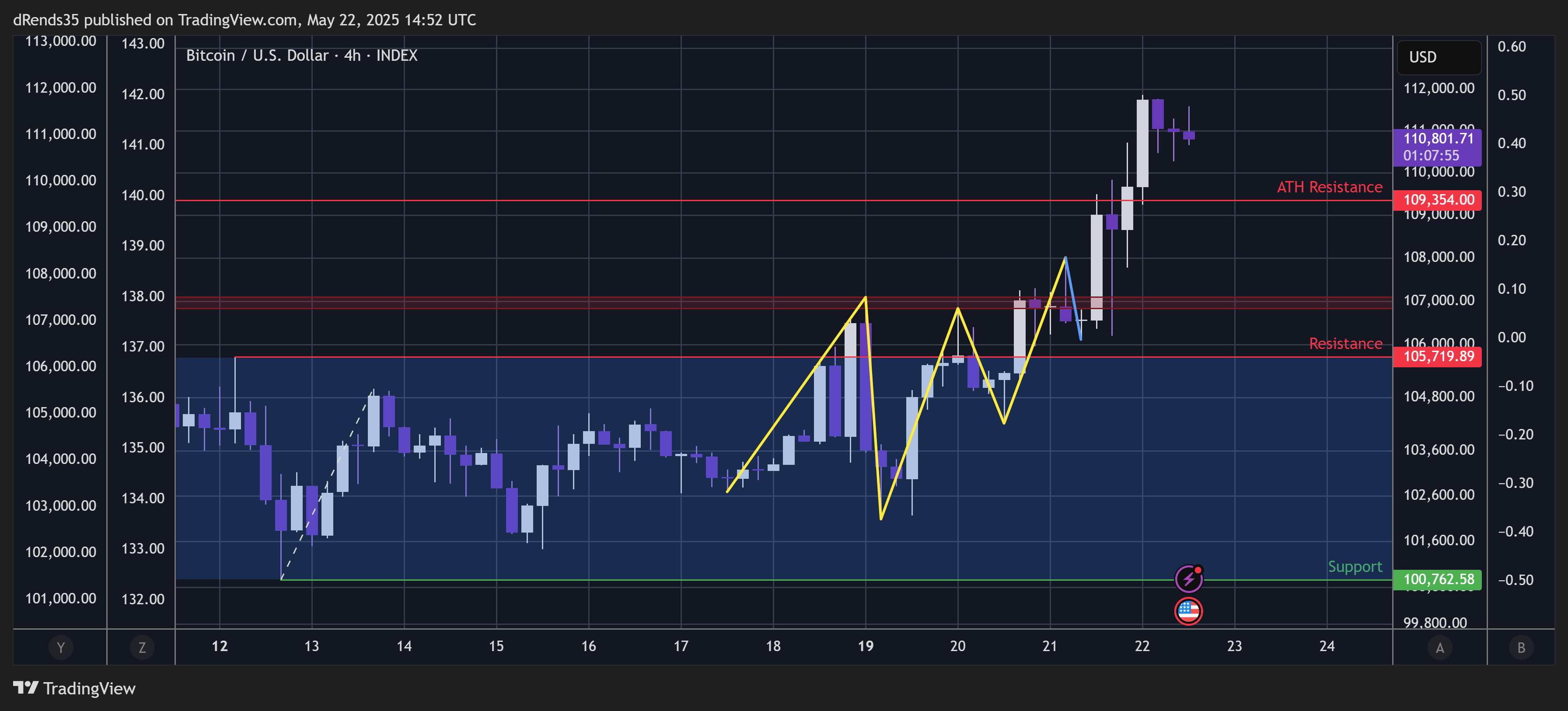Image resolution: width=1568 pixels, height=711 pixels.
Task: Click date 22 on time axis
Action: point(1142,646)
